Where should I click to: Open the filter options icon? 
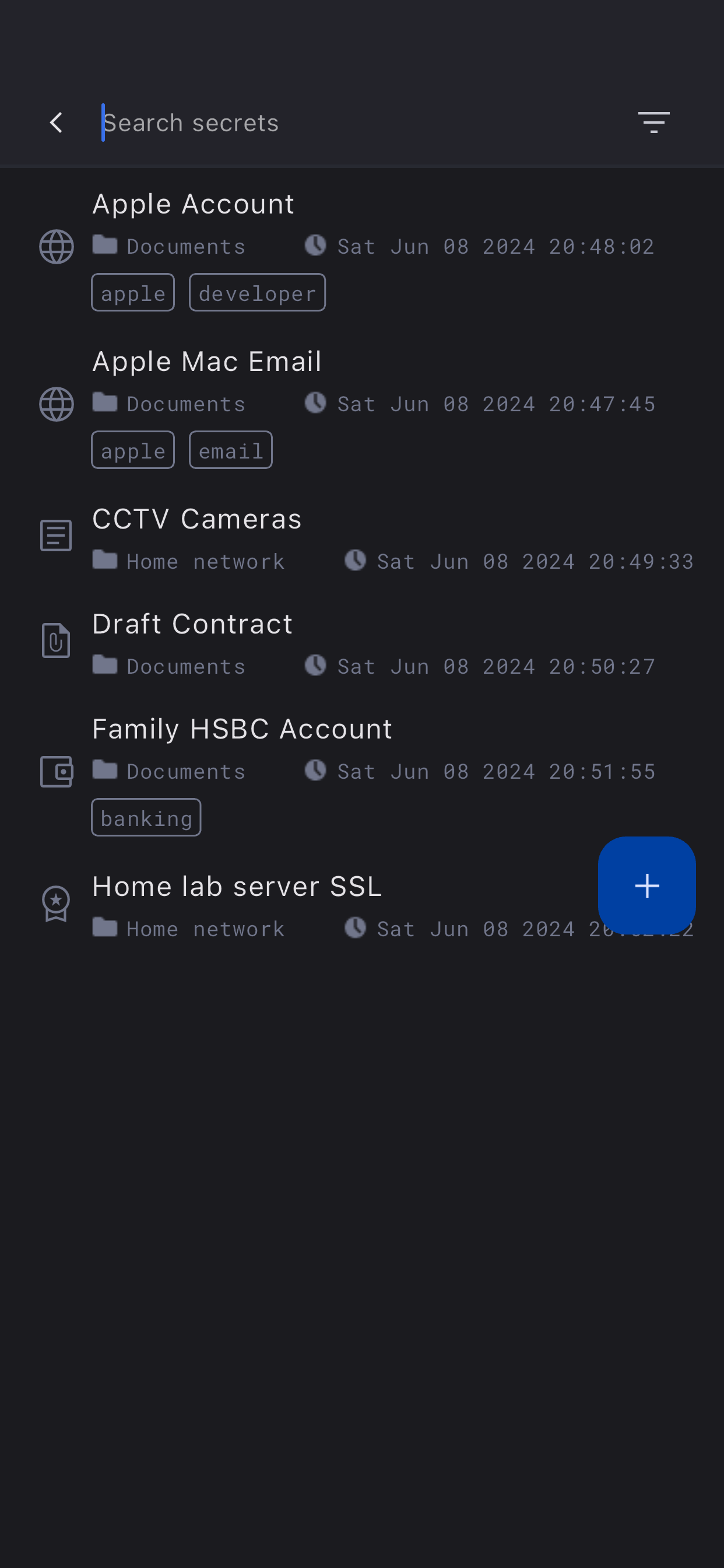[x=653, y=123]
